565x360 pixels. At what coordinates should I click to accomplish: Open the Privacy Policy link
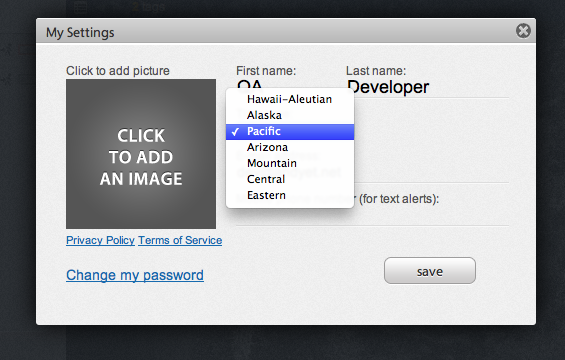pos(100,240)
